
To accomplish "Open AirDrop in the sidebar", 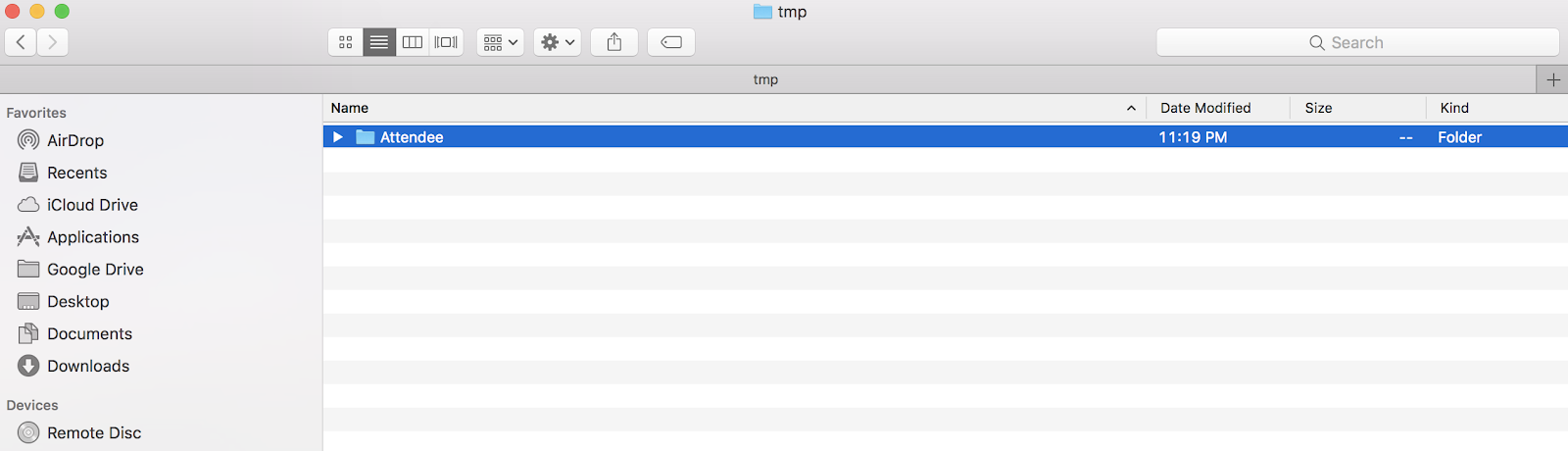I will pos(75,140).
